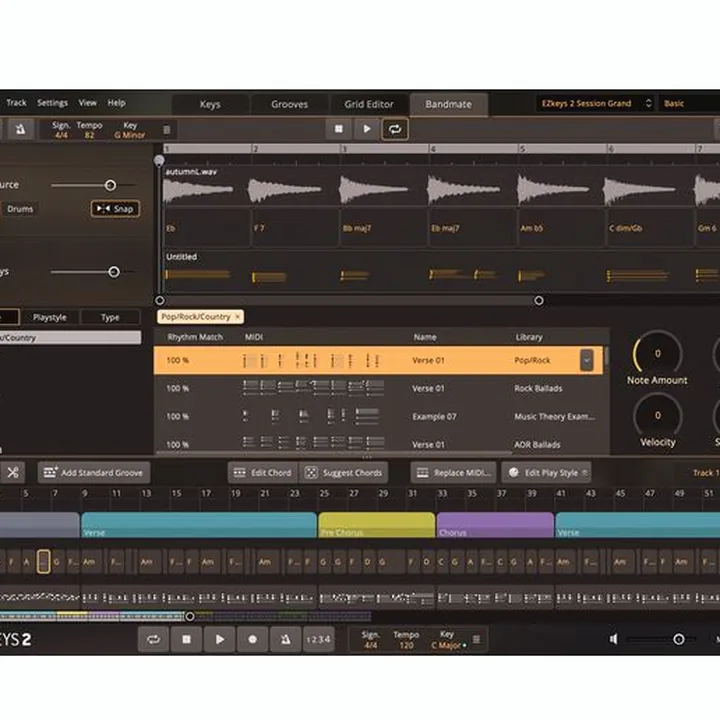Viewport: 720px width, 720px height.
Task: Click Add Standard Groove button
Action: [x=94, y=472]
